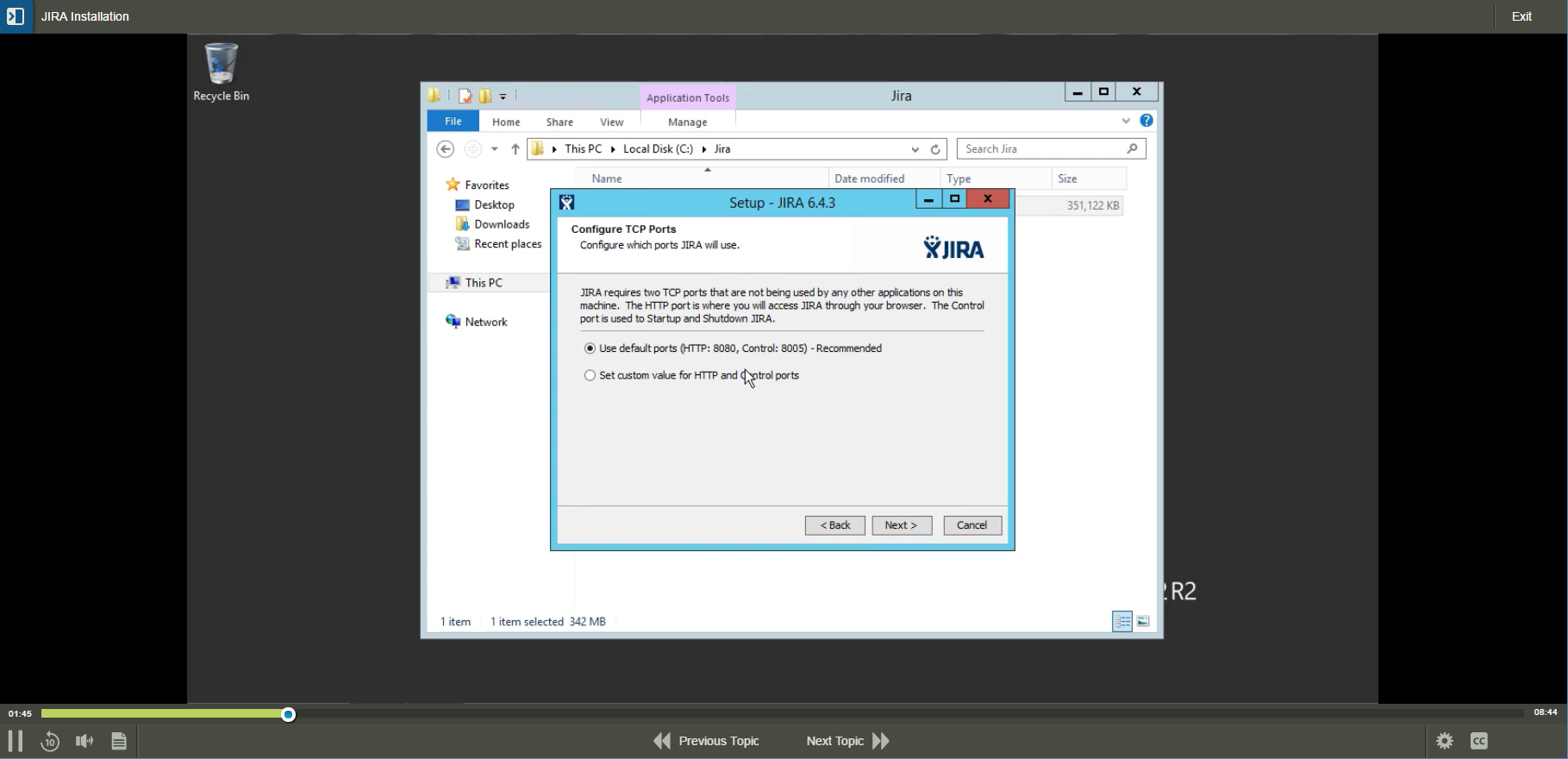Screen dimensions: 1568x759
Task: Open Desktop in navigation pane
Action: click(494, 204)
